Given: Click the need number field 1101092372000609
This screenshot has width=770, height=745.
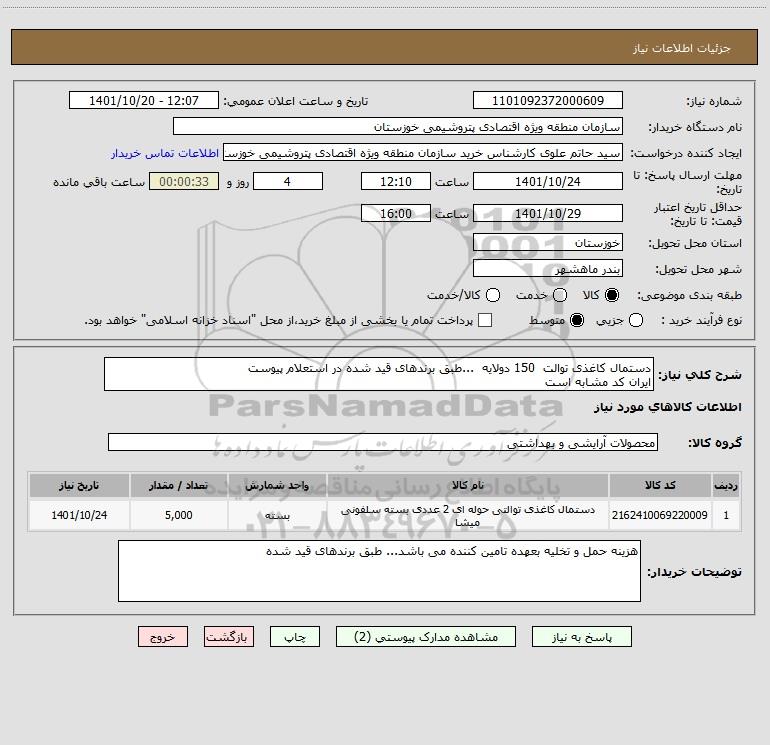Looking at the screenshot, I should point(548,100).
